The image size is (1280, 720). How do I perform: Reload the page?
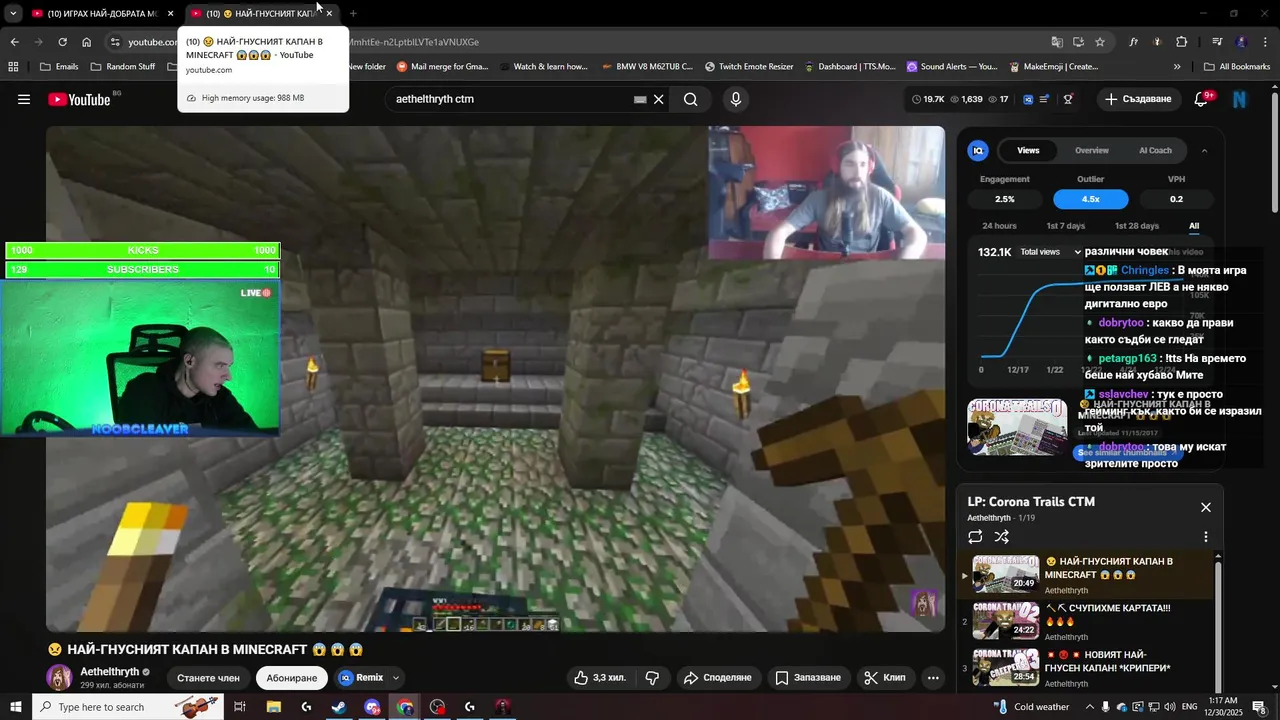coord(62,42)
